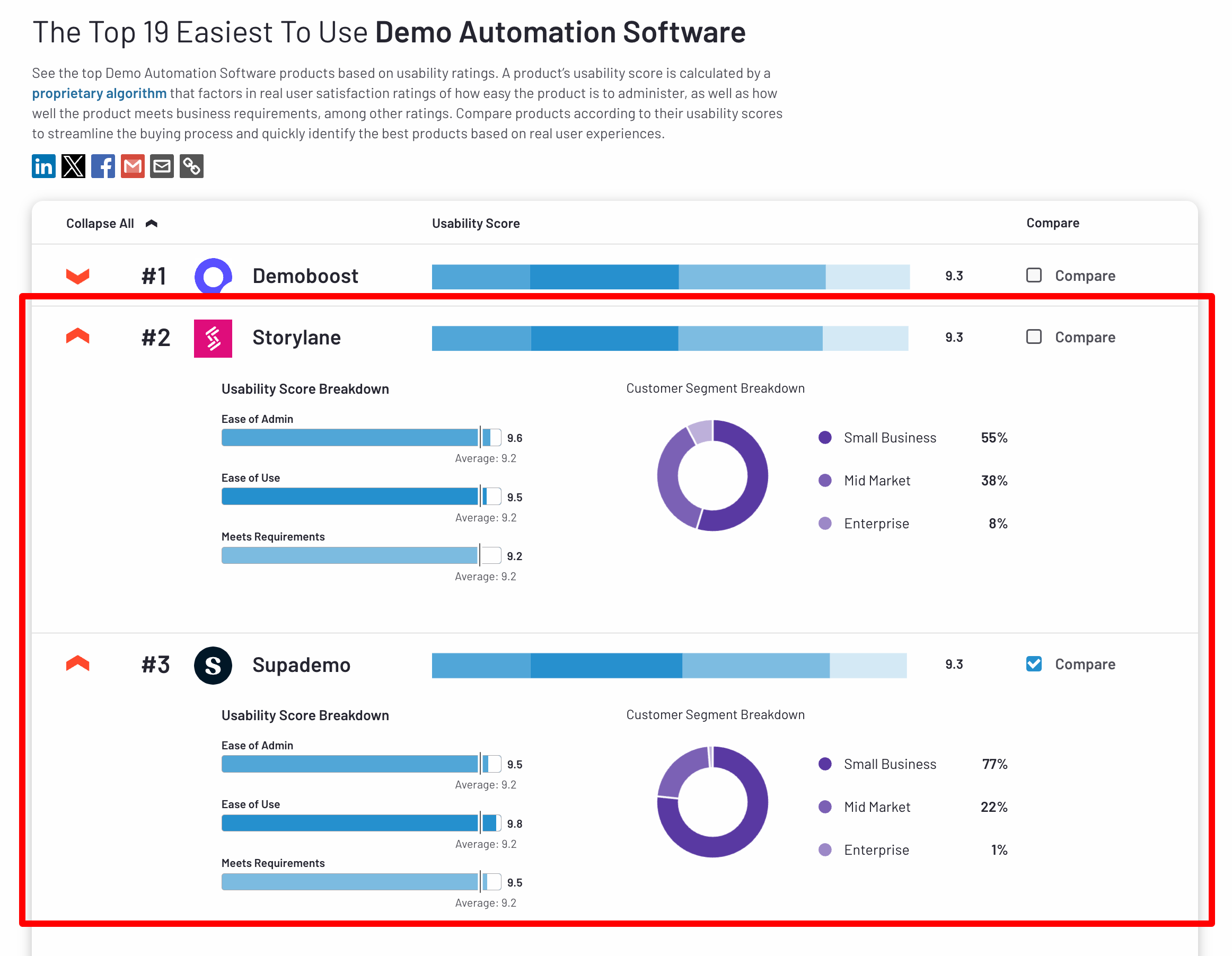Check the Compare box for Storylane
Viewport: 1232px width, 956px height.
click(1033, 337)
